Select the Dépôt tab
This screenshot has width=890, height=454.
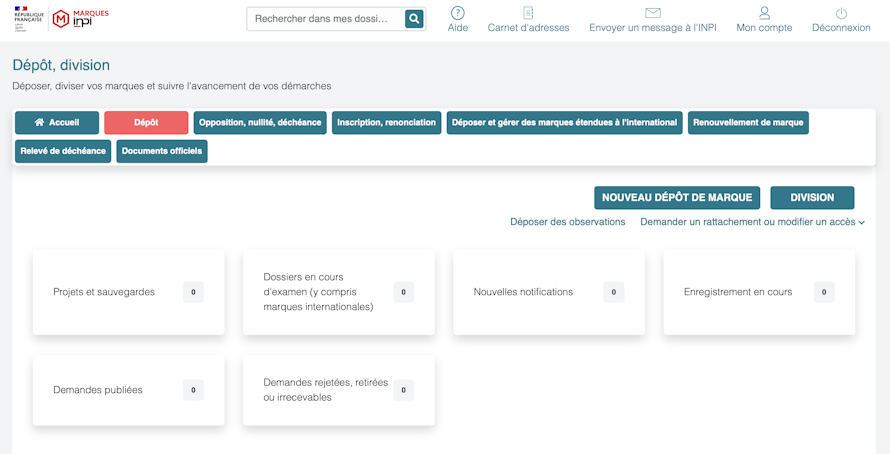pos(146,123)
